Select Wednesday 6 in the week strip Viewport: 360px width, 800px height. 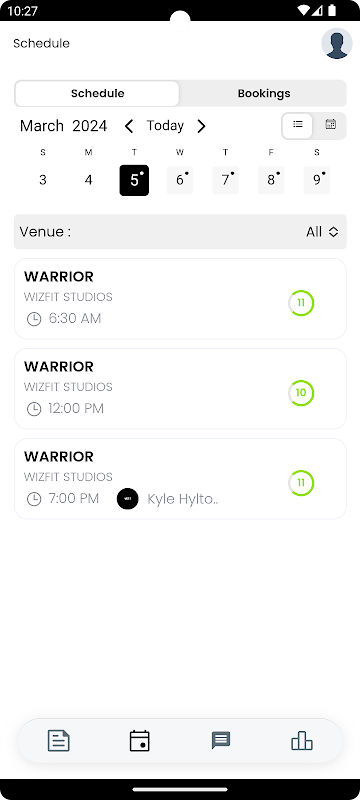[180, 180]
